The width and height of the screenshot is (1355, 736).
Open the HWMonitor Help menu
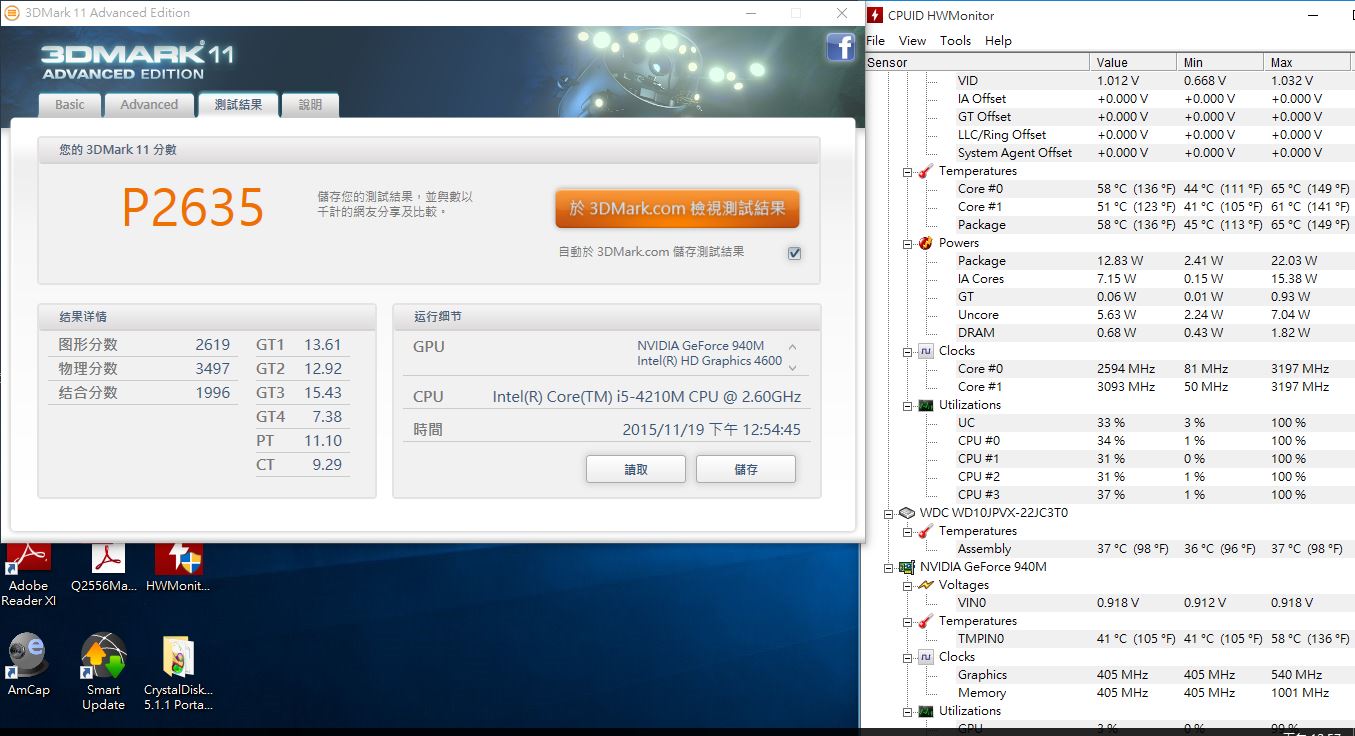coord(998,41)
